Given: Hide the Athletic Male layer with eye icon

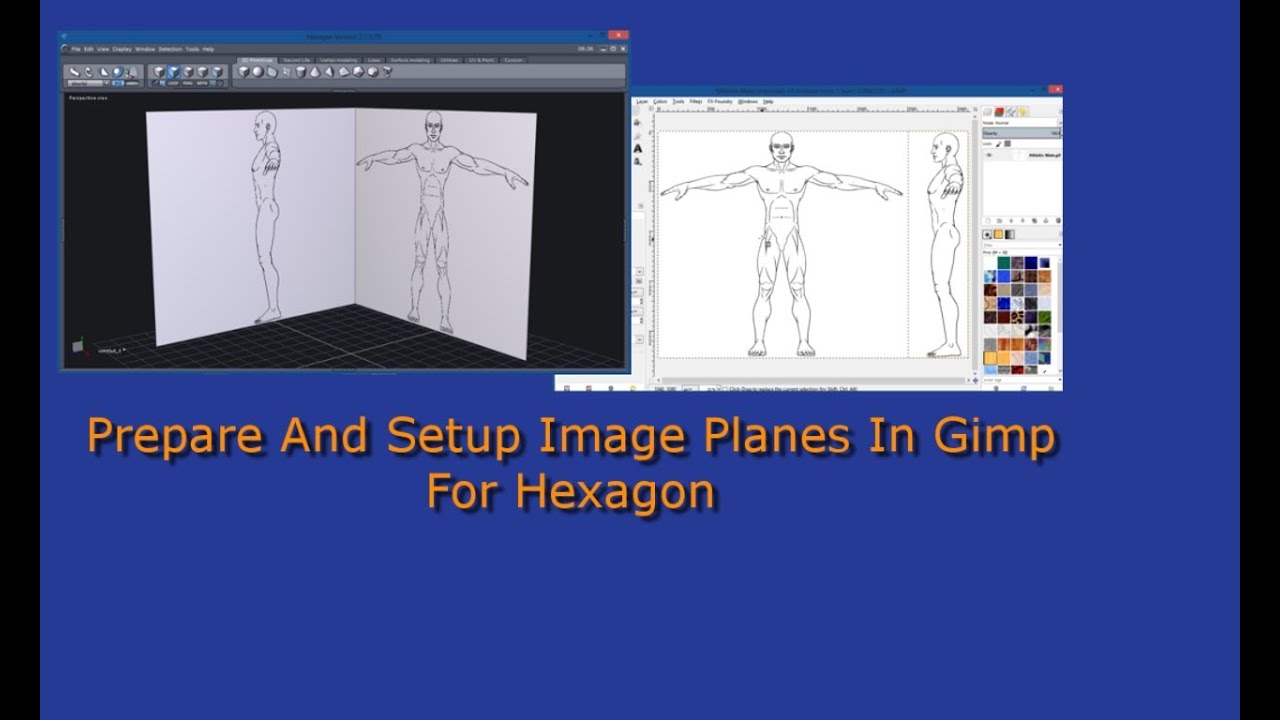Looking at the screenshot, I should point(988,155).
